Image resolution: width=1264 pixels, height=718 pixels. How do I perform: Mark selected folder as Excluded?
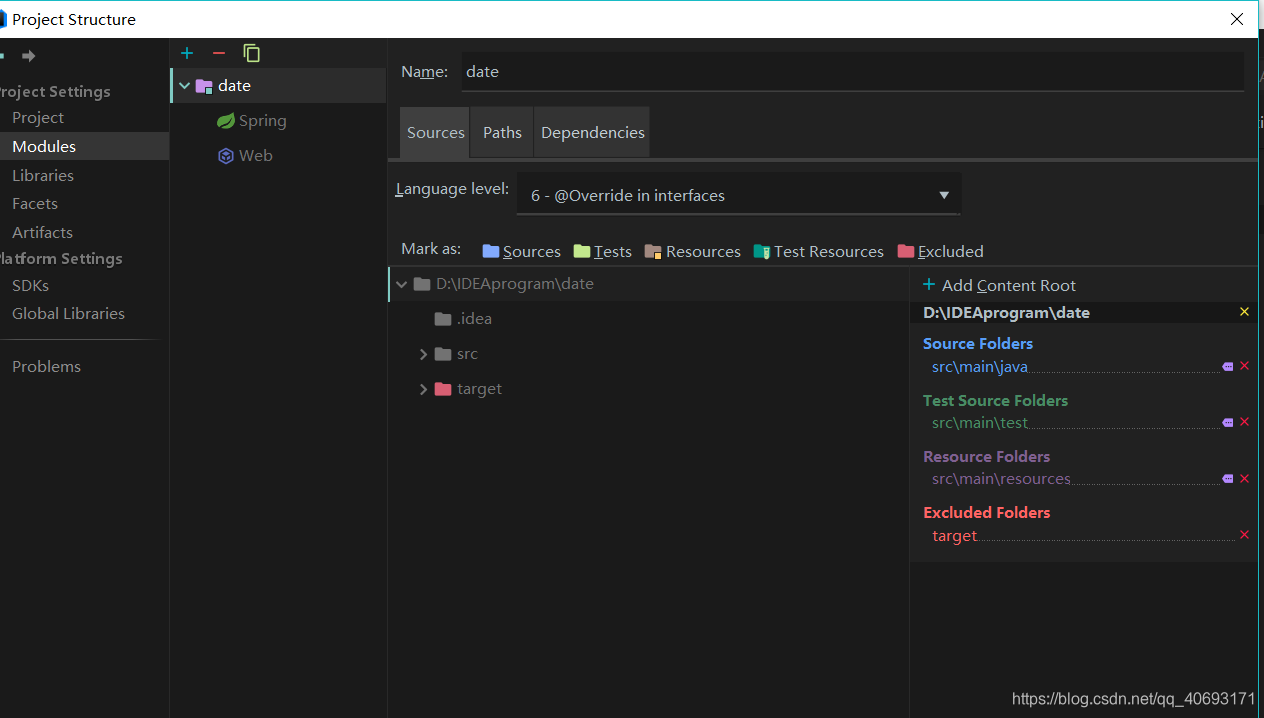tap(940, 251)
